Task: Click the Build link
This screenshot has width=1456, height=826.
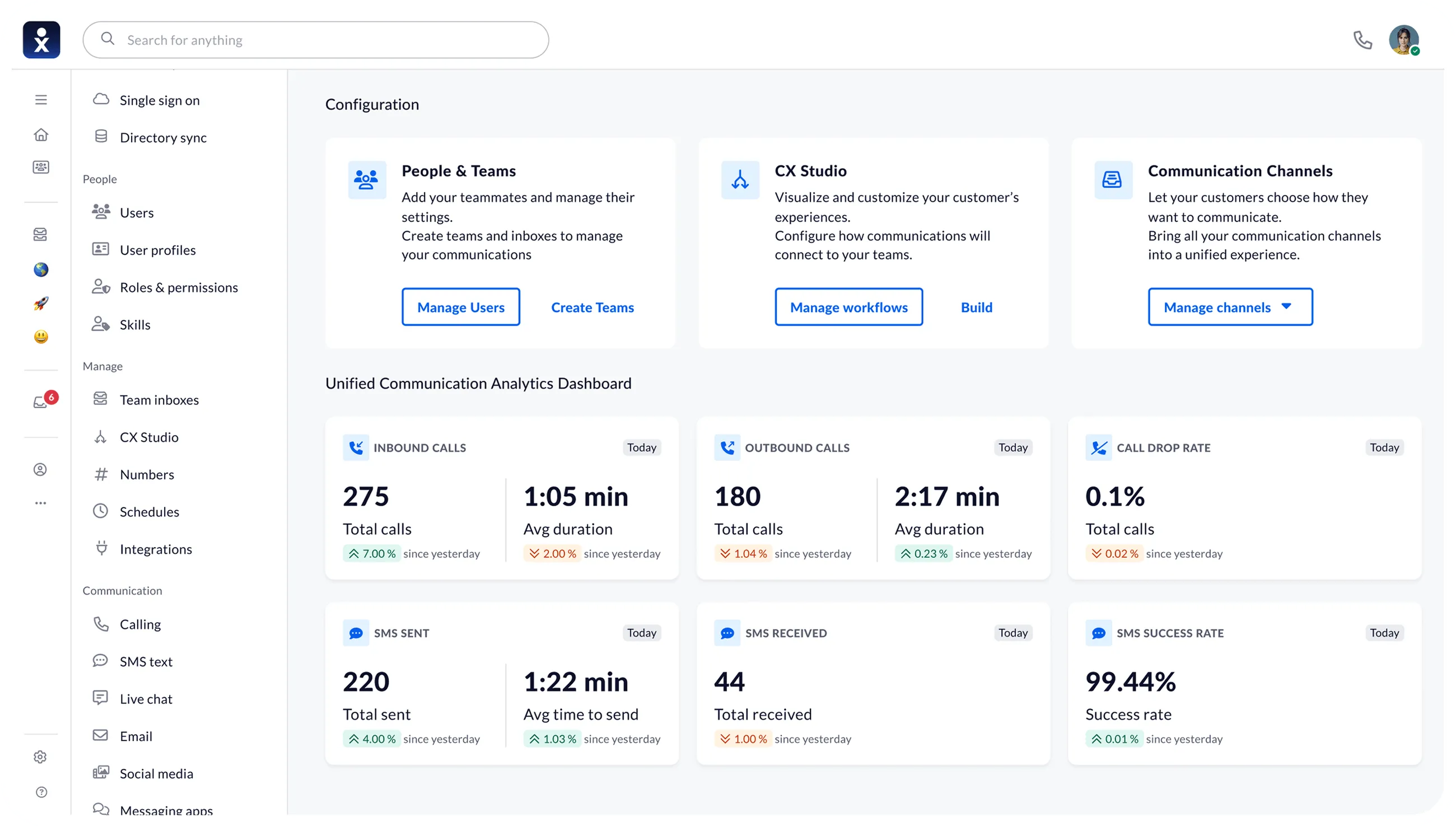Action: pyautogui.click(x=976, y=307)
